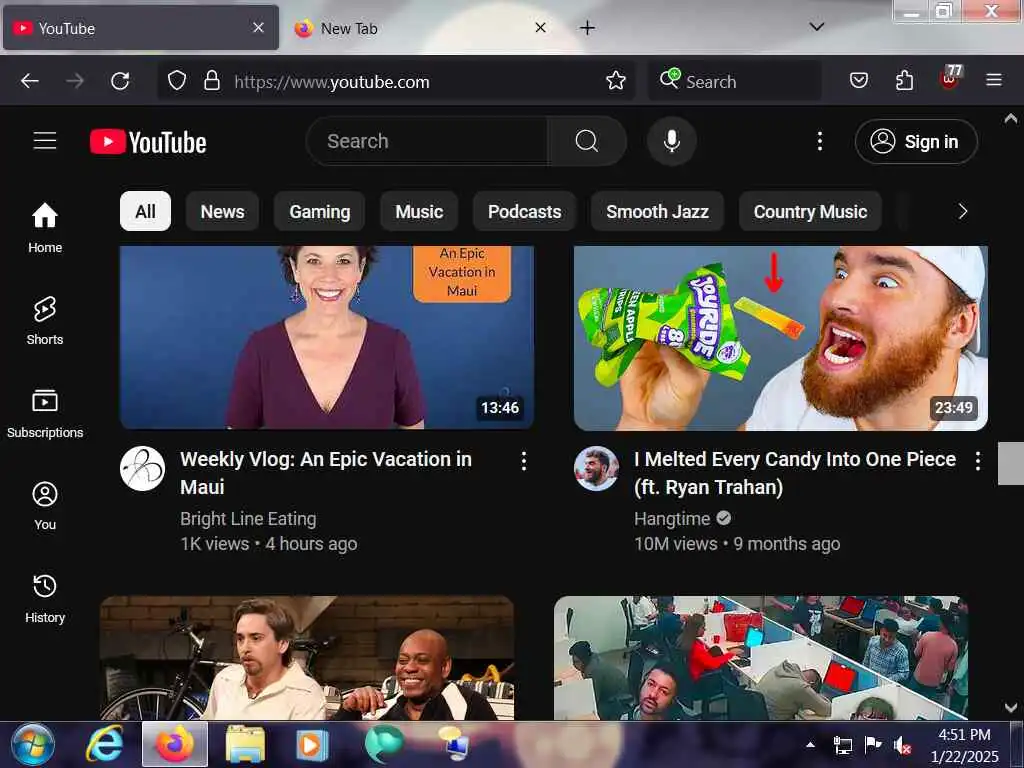Select the Smooth Jazz filter chip
The width and height of the screenshot is (1024, 768).
[x=657, y=212]
